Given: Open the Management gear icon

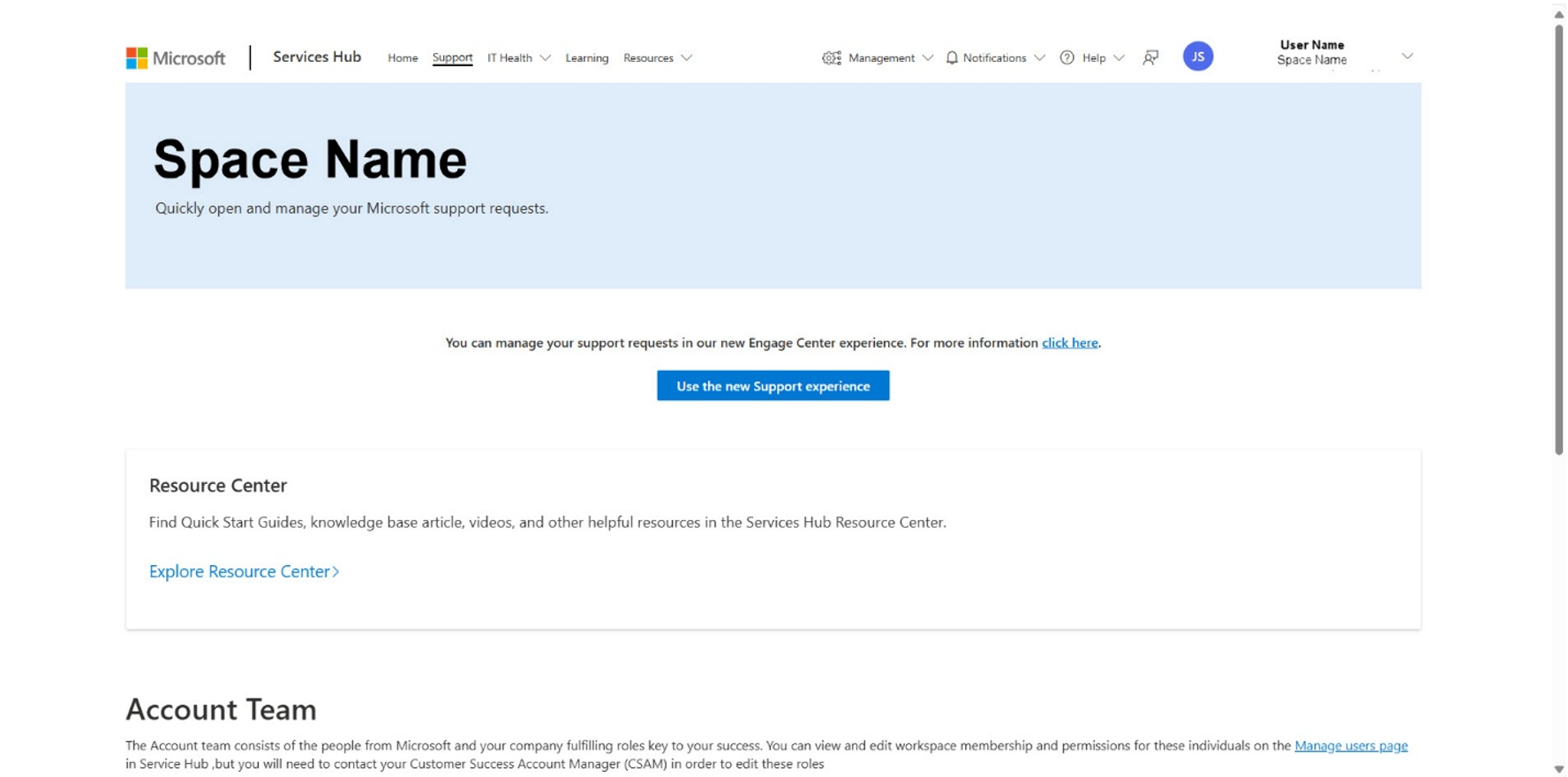Looking at the screenshot, I should pos(832,57).
